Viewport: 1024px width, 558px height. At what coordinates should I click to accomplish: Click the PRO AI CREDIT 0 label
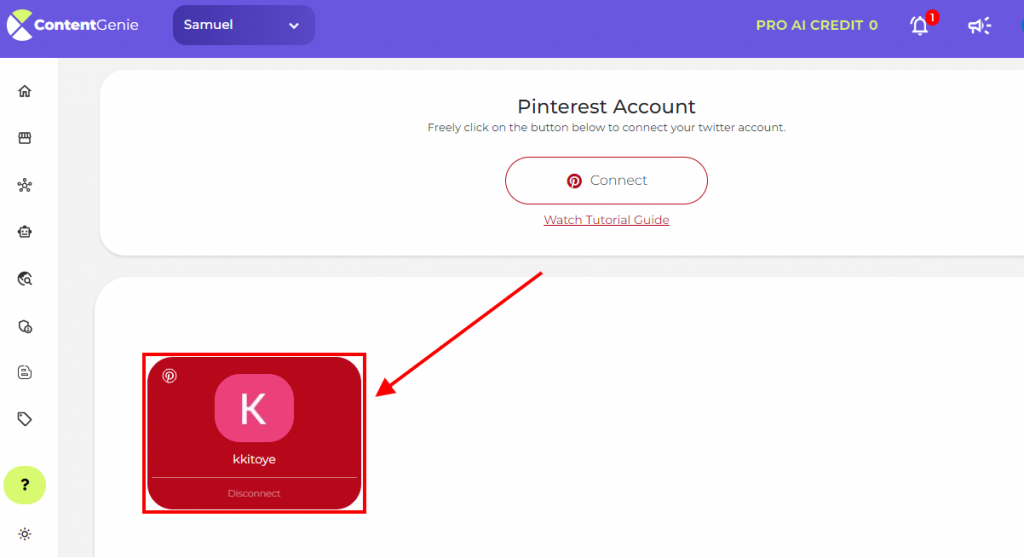816,25
